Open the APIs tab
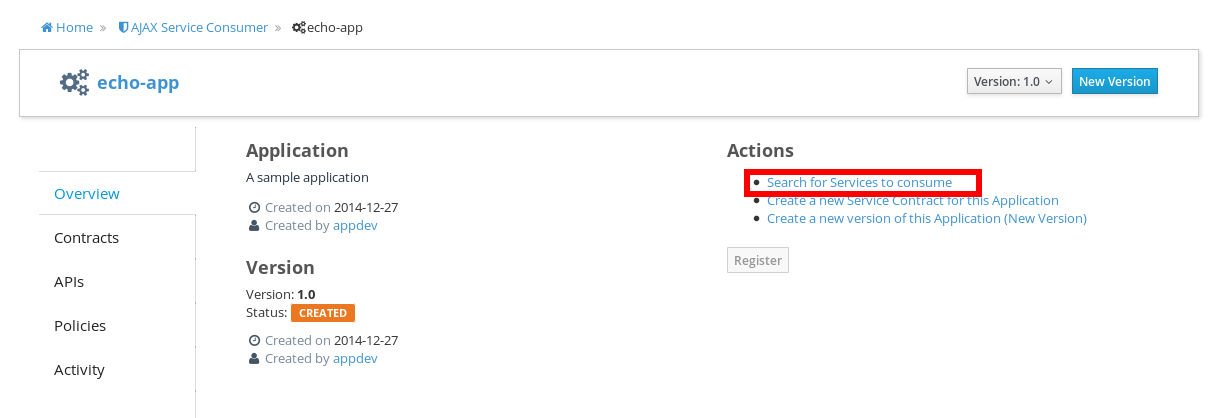The image size is (1212, 418). (117, 282)
